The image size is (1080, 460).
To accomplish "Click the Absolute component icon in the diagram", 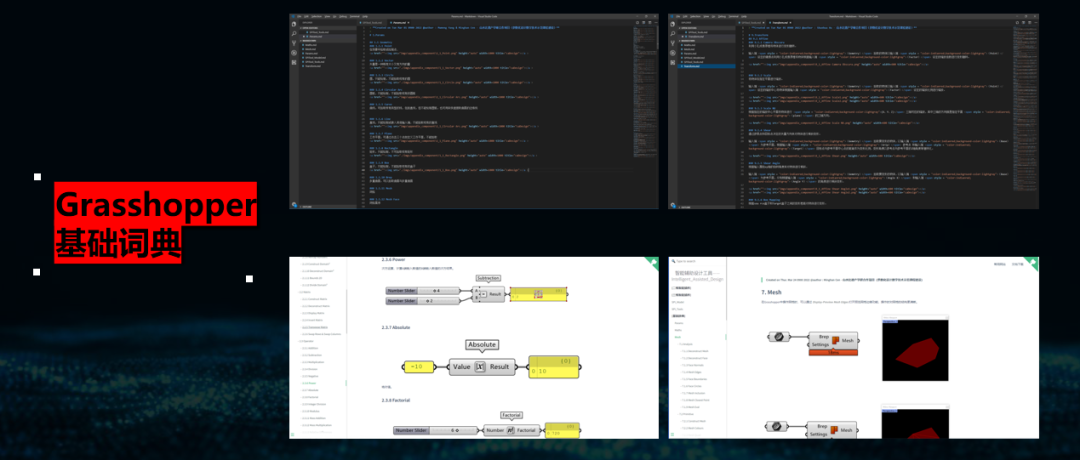I will (x=480, y=367).
